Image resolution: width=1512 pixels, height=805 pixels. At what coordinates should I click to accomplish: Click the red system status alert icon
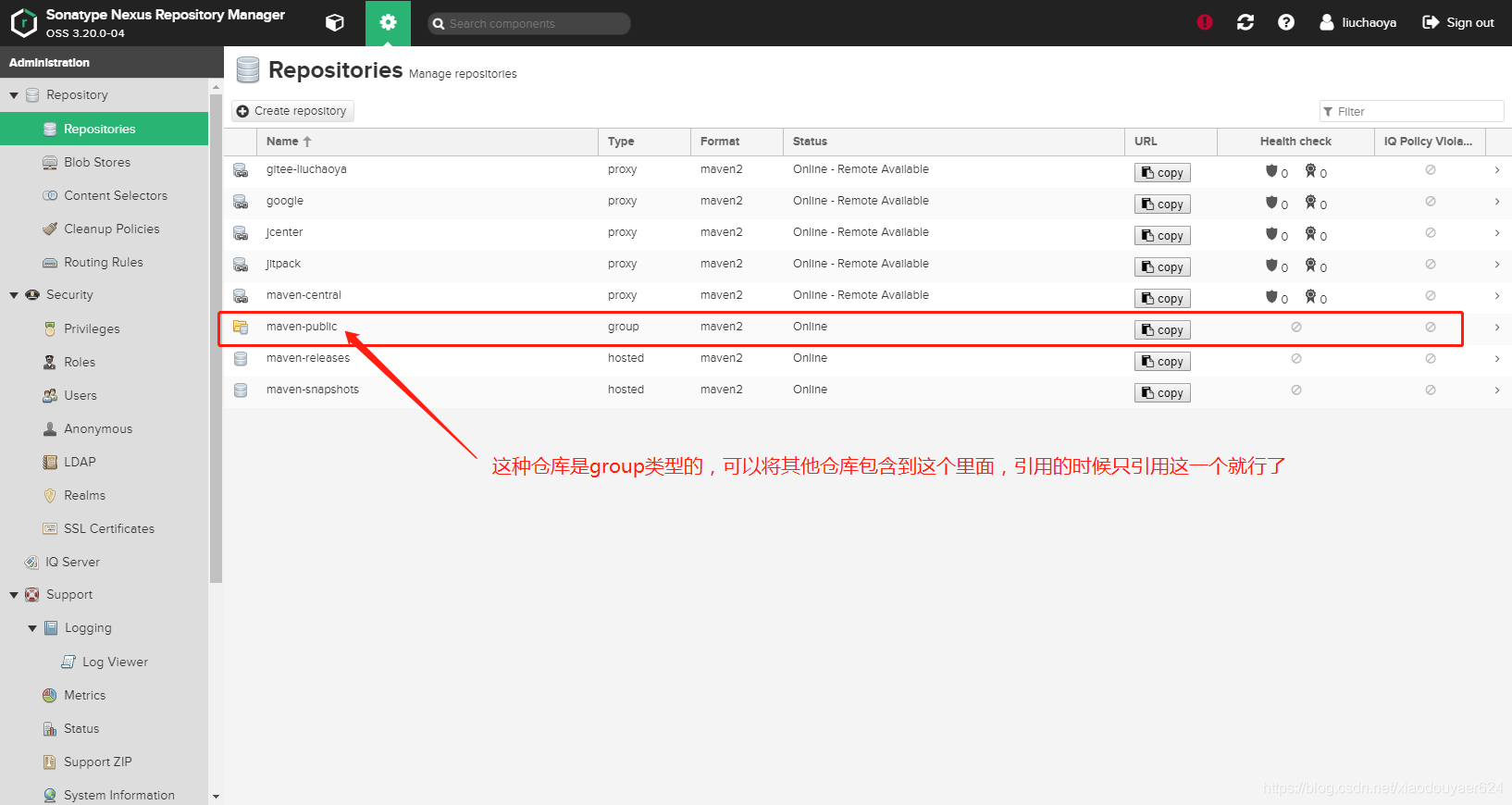click(1204, 22)
